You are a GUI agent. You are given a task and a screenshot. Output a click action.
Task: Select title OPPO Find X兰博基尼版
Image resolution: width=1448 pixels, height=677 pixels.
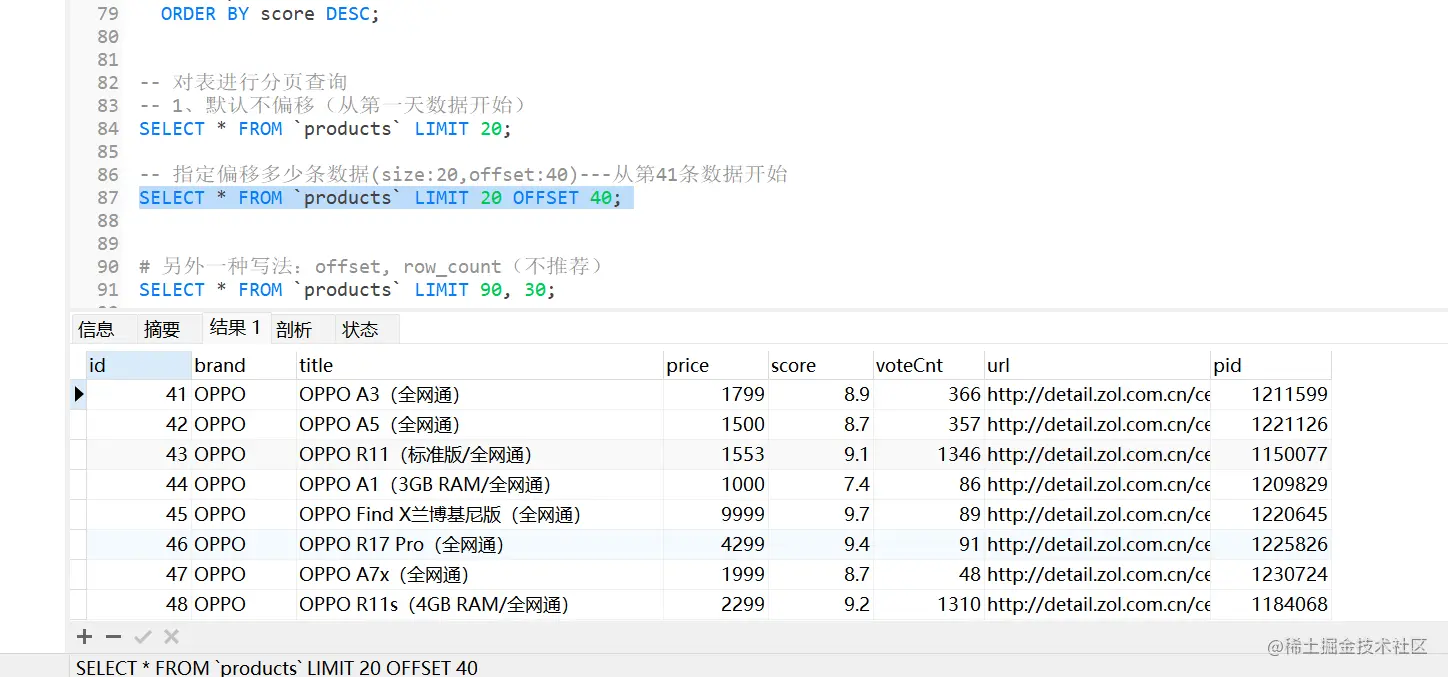pos(480,514)
